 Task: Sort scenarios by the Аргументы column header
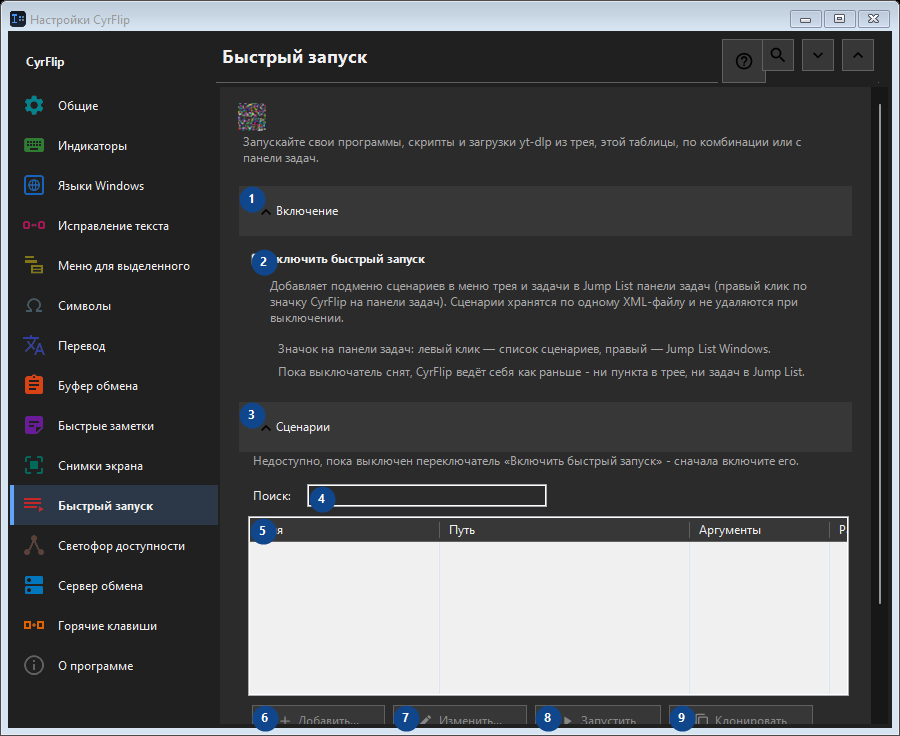[x=759, y=530]
